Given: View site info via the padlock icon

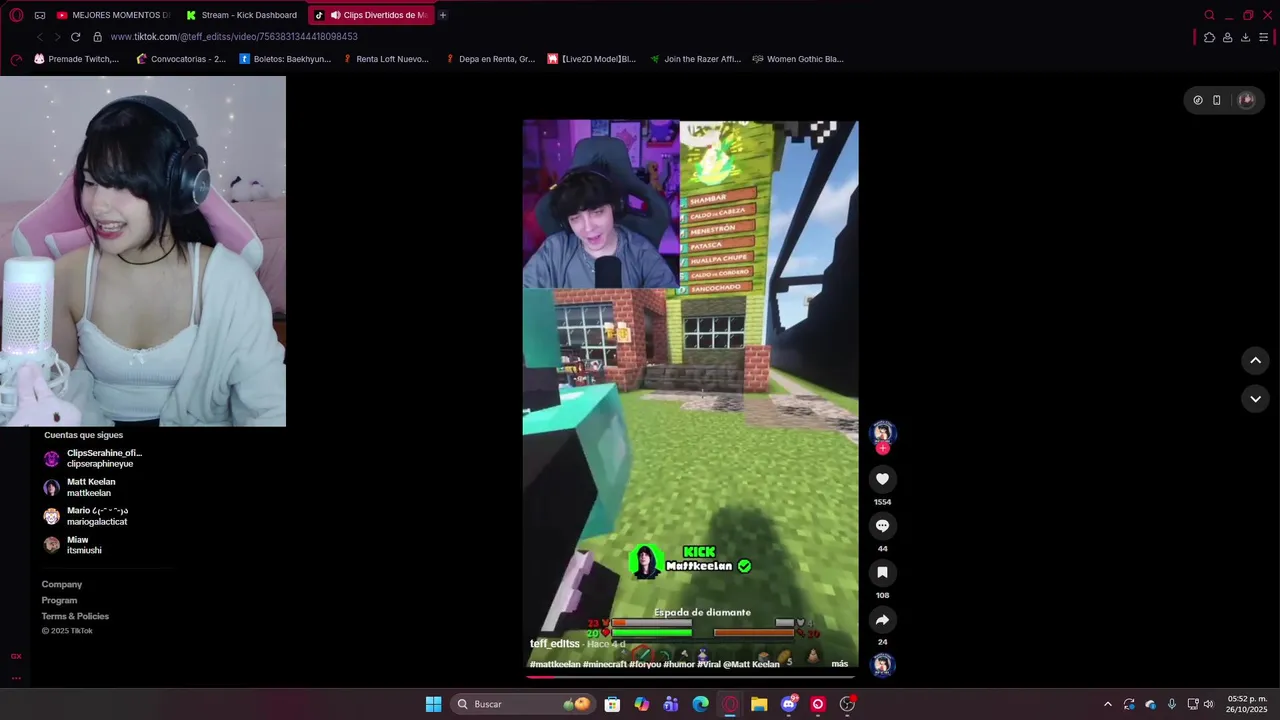Looking at the screenshot, I should [x=97, y=37].
